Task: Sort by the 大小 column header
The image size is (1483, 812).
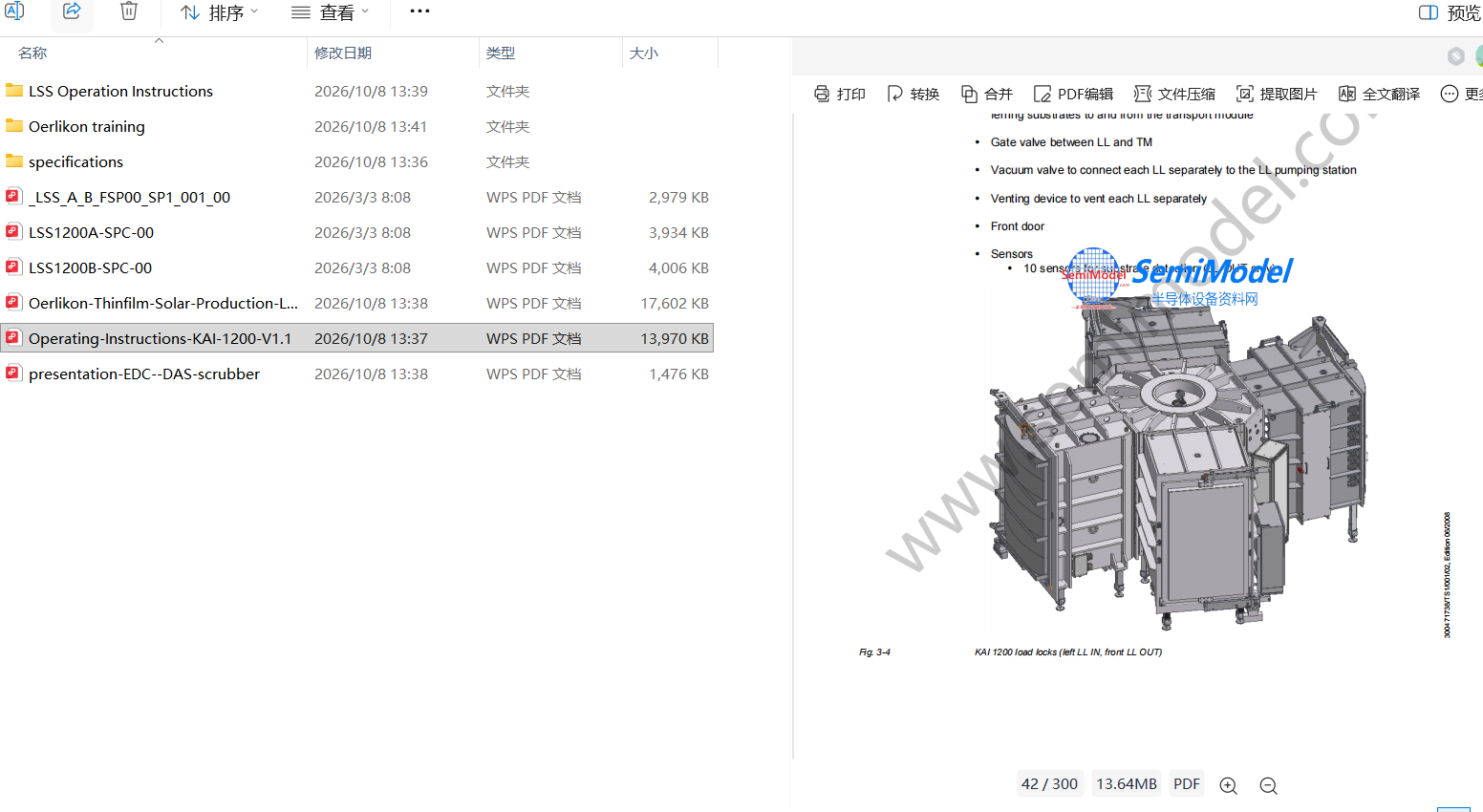Action: coord(644,53)
